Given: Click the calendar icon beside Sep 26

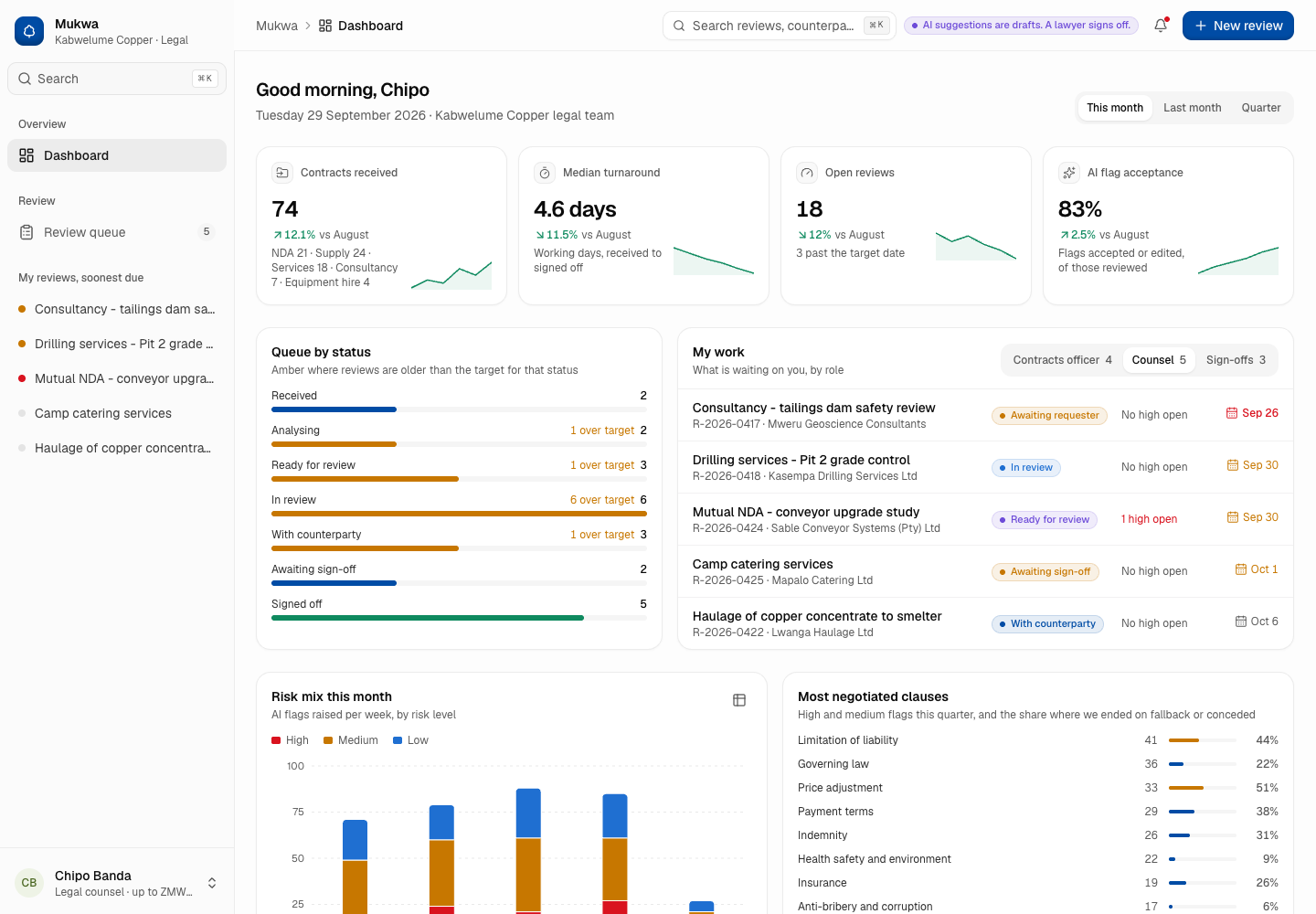Looking at the screenshot, I should [1232, 413].
